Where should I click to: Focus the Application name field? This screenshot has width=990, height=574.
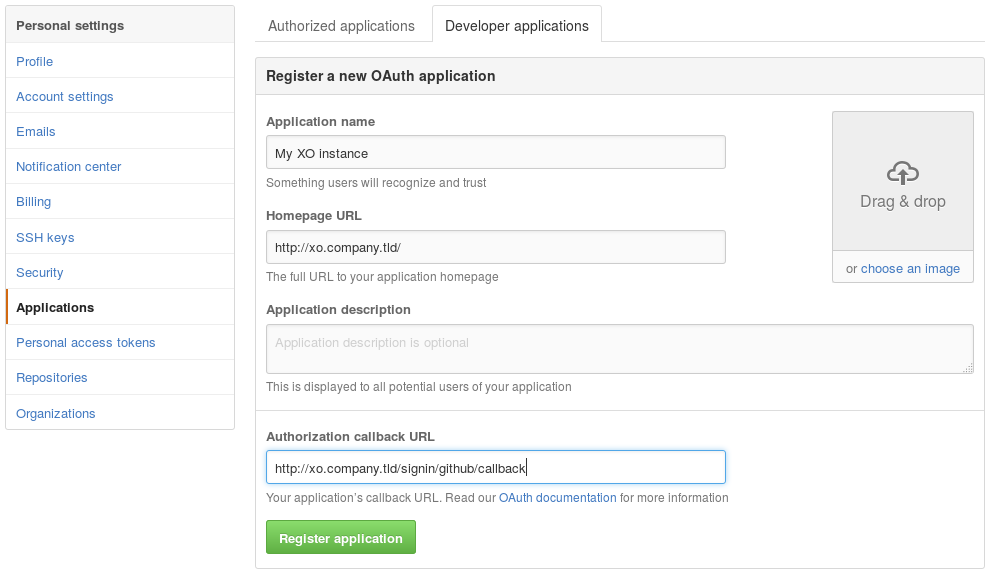click(496, 152)
